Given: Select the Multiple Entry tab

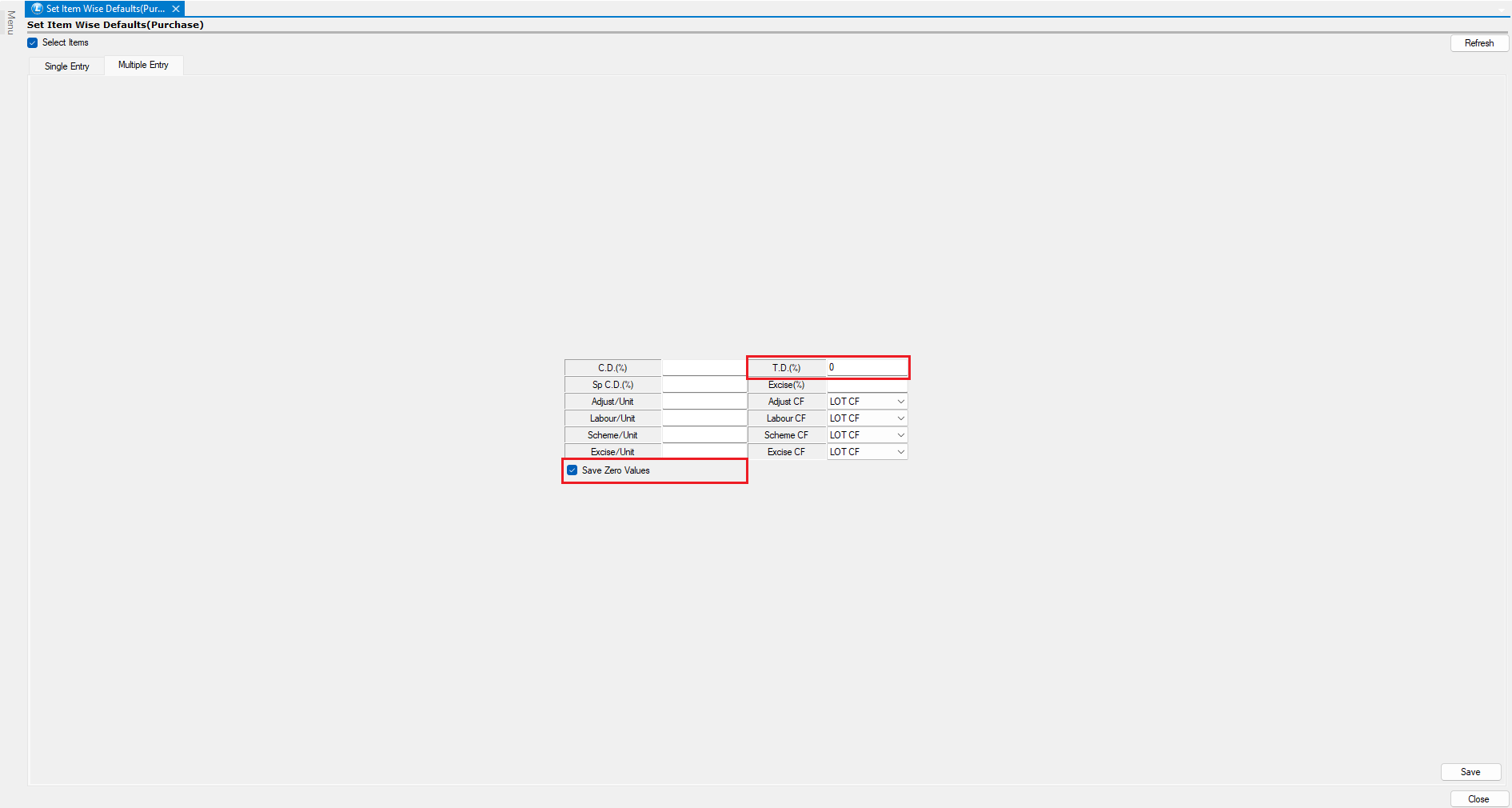Looking at the screenshot, I should click(x=143, y=66).
